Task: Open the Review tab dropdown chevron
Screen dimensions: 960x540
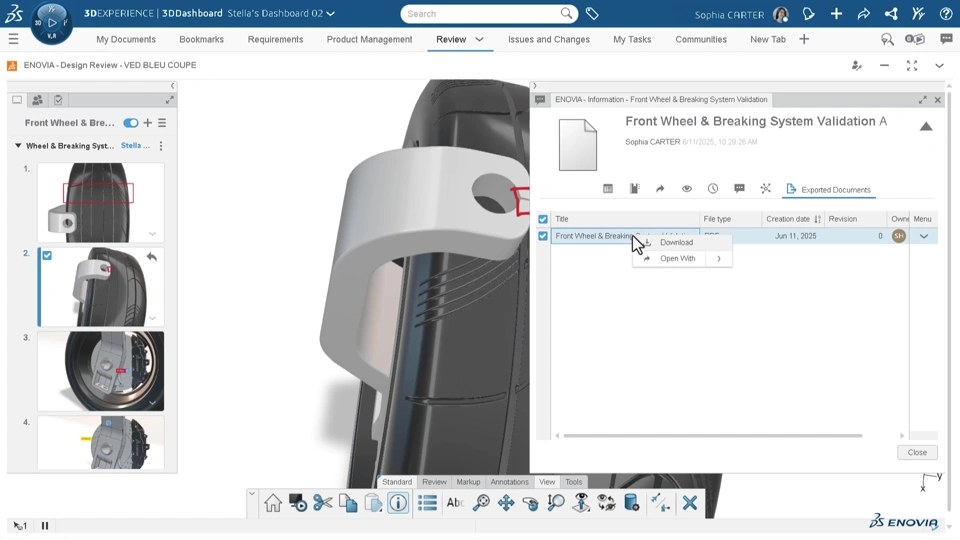Action: [x=479, y=39]
